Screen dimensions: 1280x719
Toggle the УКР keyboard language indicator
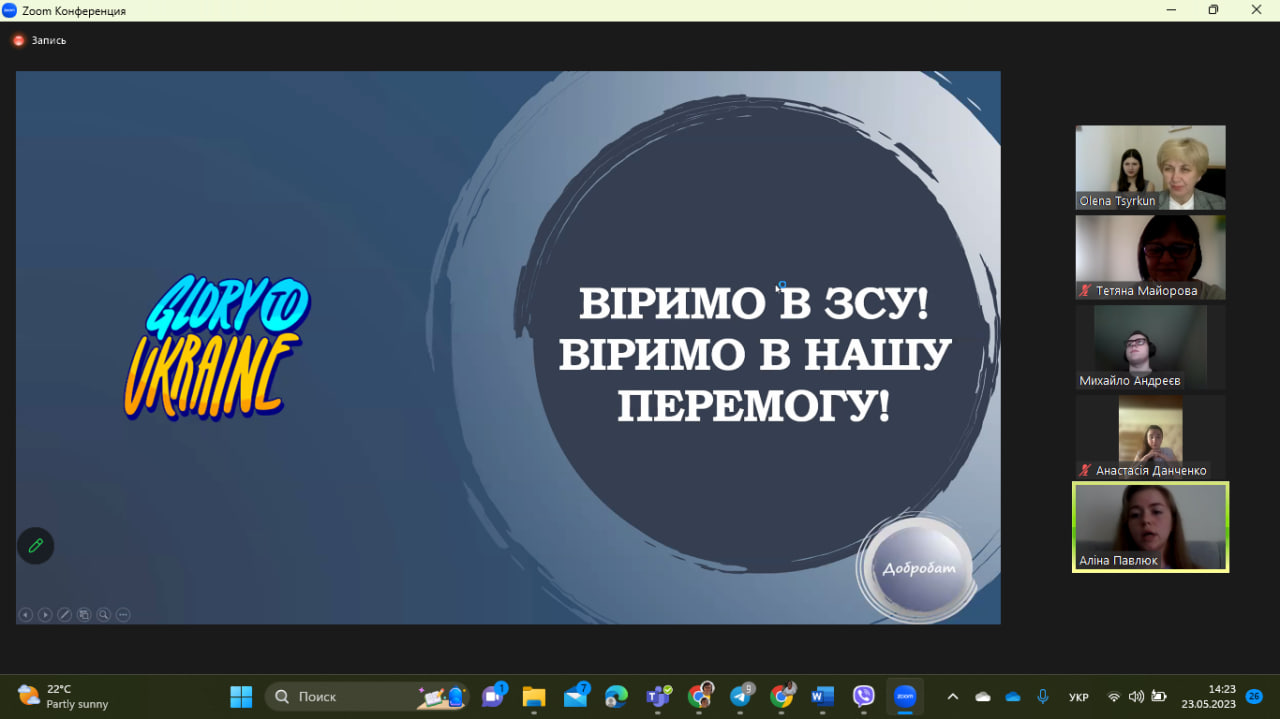pos(1079,697)
